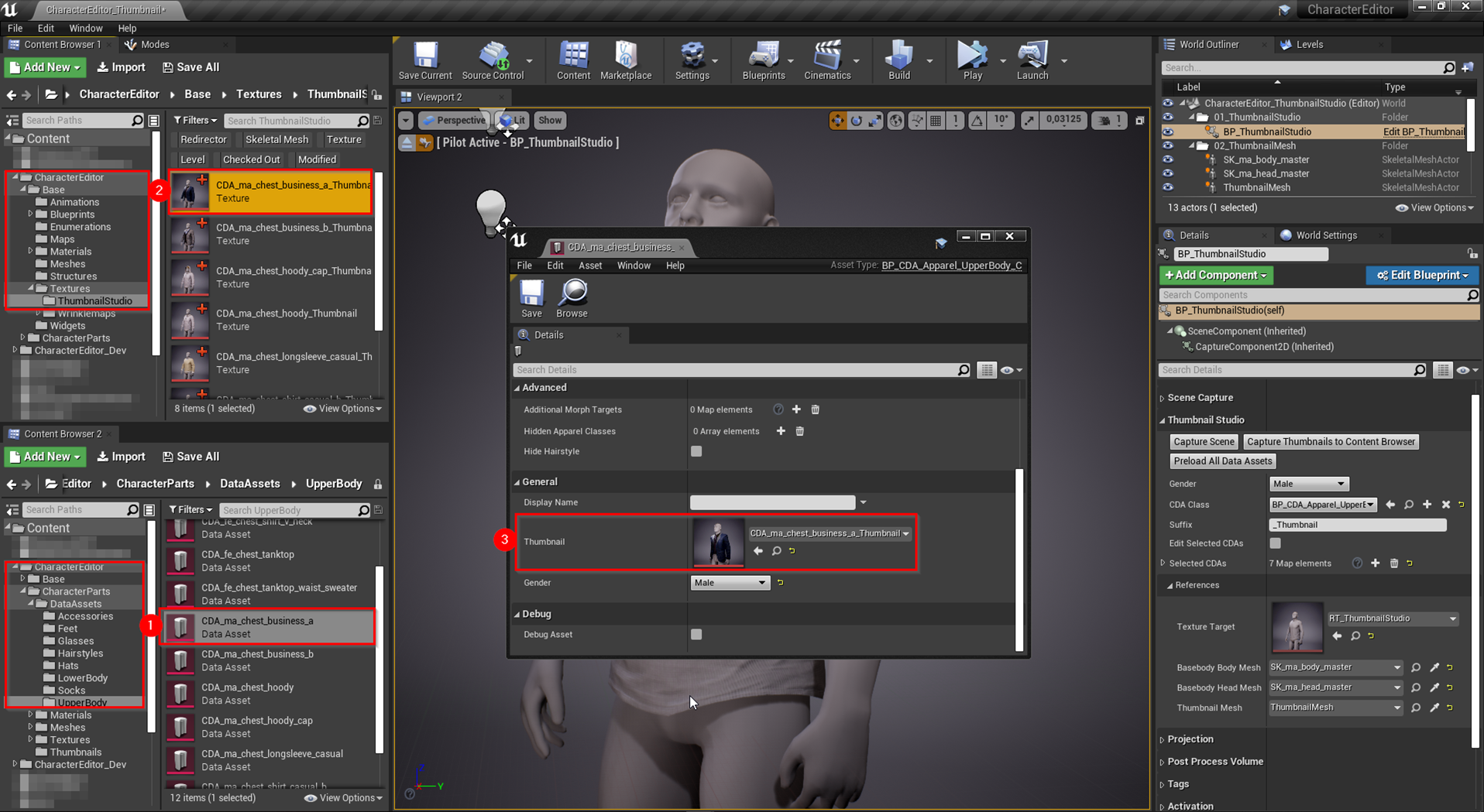Maximize viewport toggle icon

1139,120
